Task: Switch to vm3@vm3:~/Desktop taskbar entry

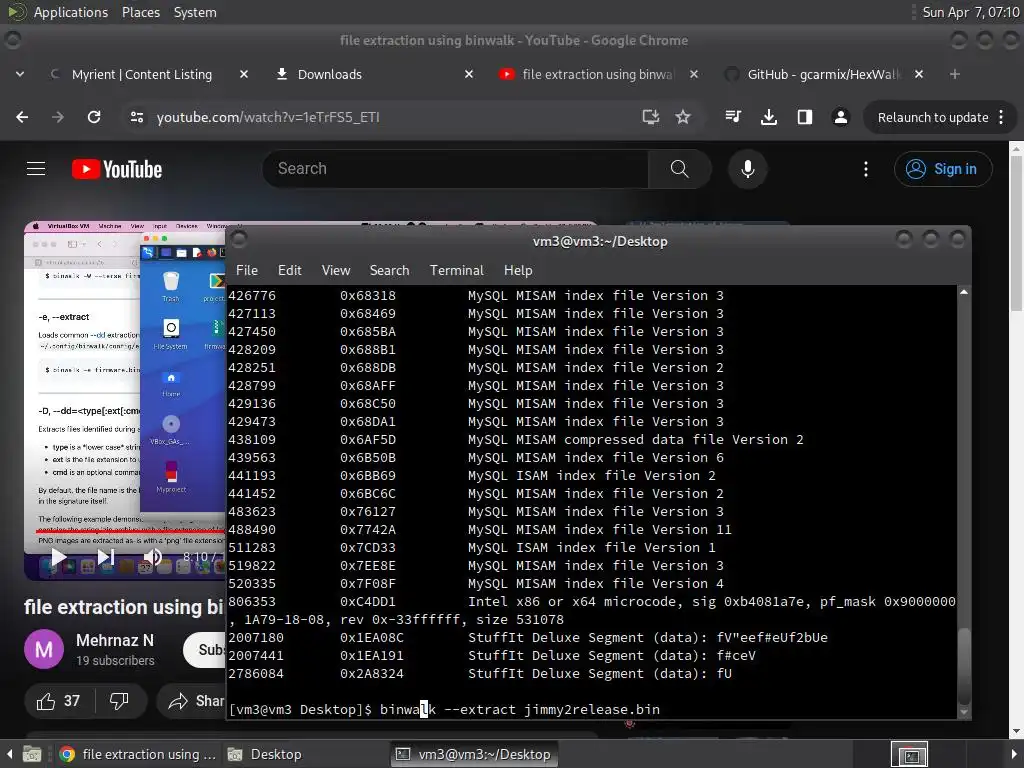Action: tap(475, 754)
